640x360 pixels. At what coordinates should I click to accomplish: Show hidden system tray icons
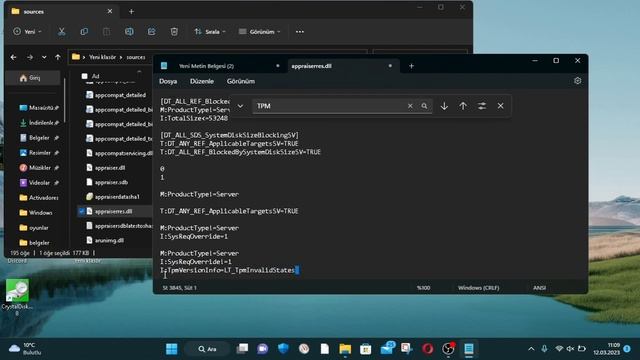click(531, 349)
